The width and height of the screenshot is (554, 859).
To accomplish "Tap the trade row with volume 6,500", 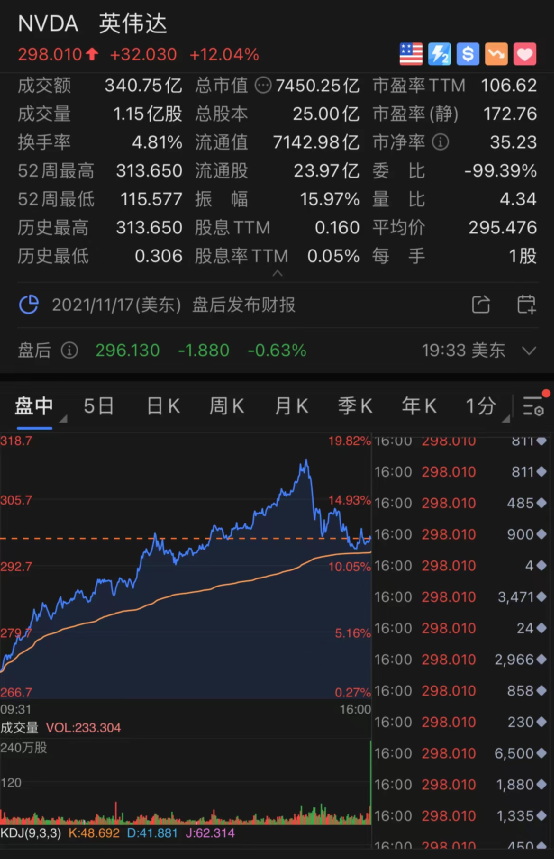I will (x=461, y=753).
